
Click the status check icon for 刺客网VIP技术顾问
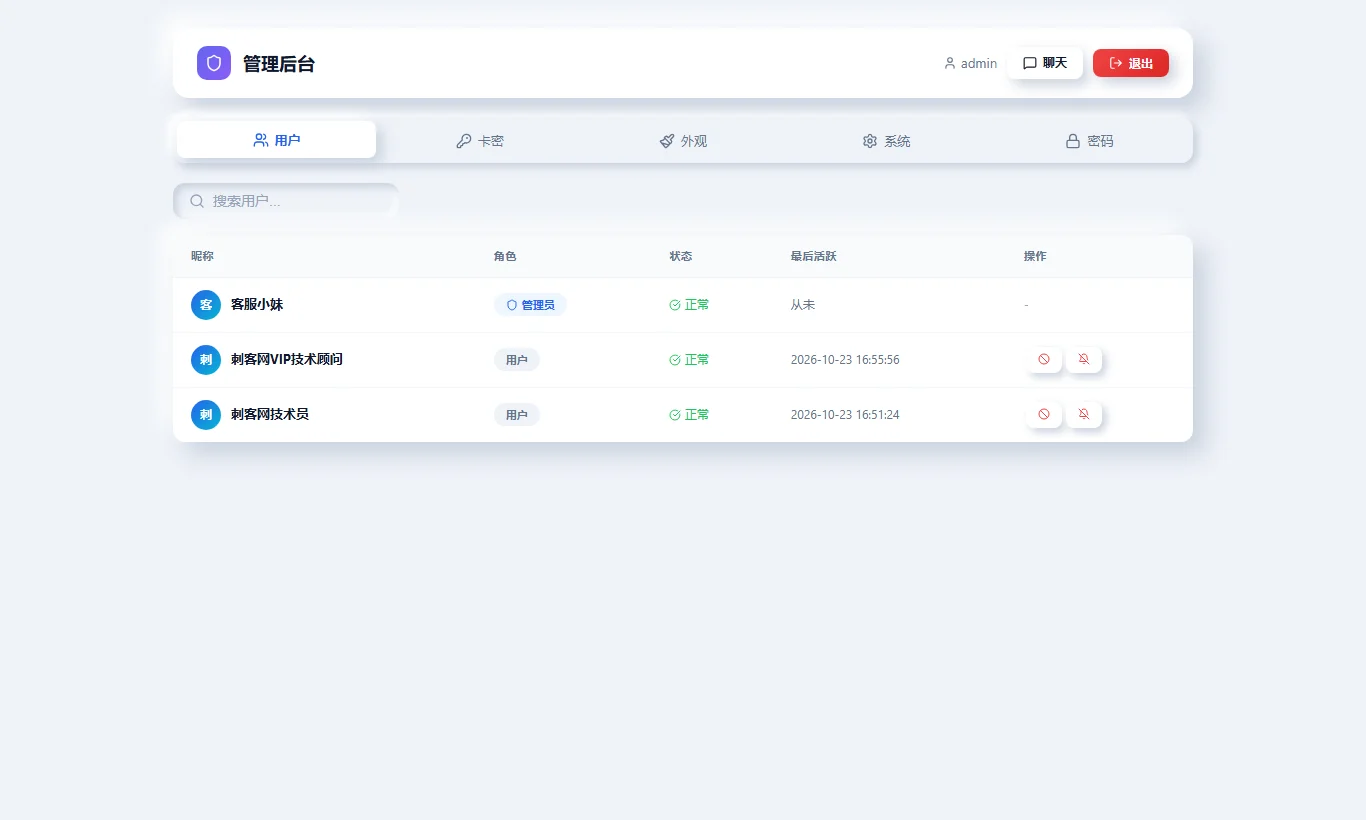(675, 360)
